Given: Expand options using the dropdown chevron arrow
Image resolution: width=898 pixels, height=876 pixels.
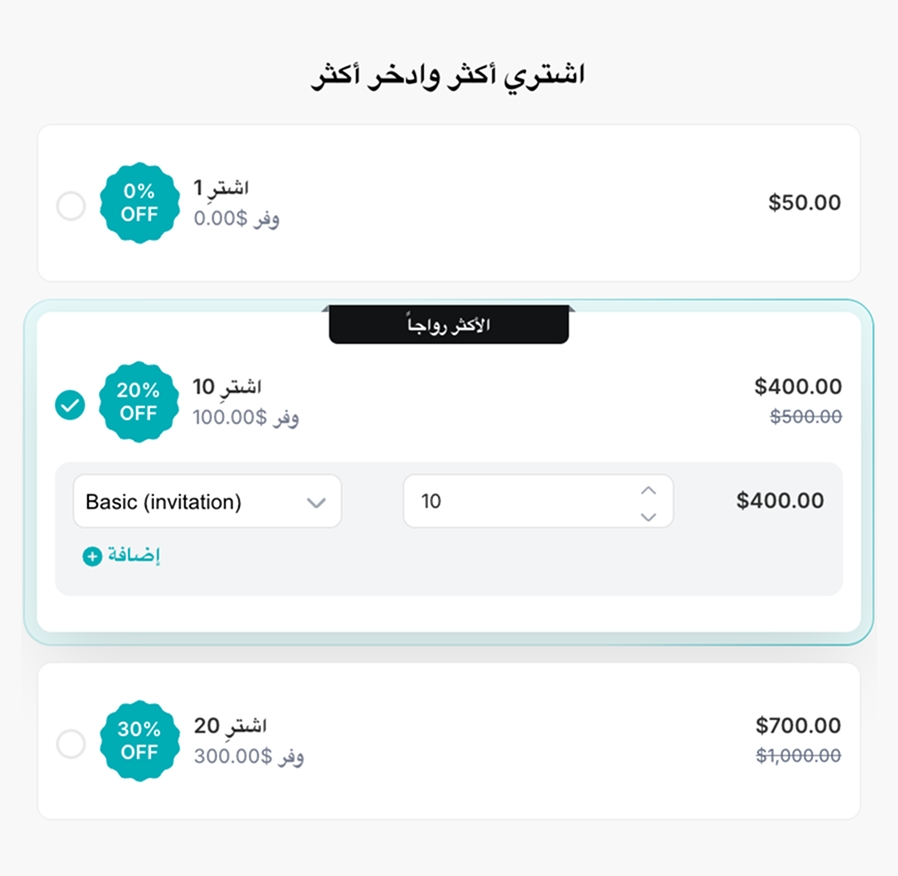Looking at the screenshot, I should (x=316, y=502).
